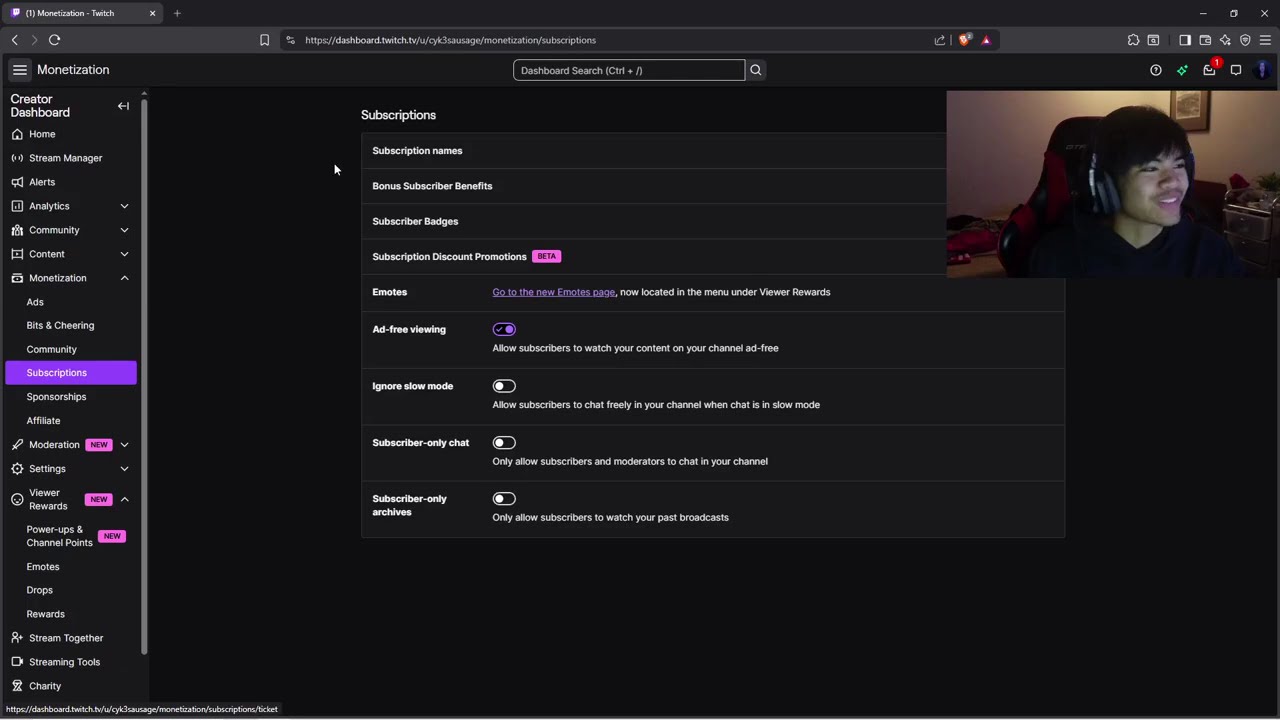Viewport: 1280px width, 720px height.
Task: Open the Twitch help question-mark icon
Action: coord(1156,70)
